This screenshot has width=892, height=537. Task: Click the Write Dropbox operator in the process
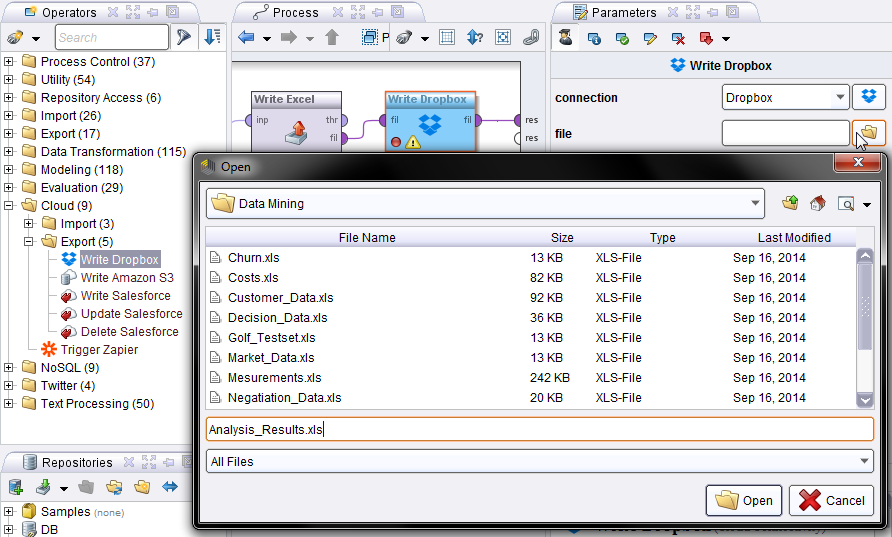point(430,120)
